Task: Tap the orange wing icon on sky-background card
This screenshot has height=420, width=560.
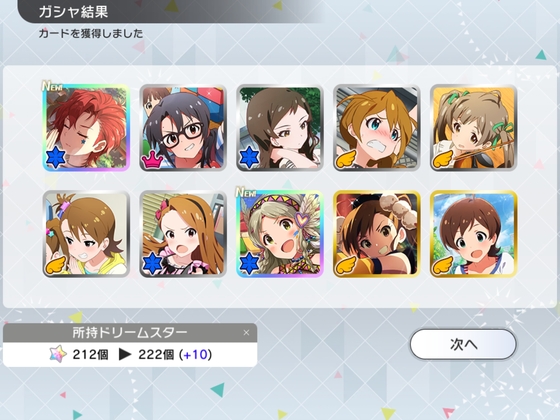Action: [442, 265]
